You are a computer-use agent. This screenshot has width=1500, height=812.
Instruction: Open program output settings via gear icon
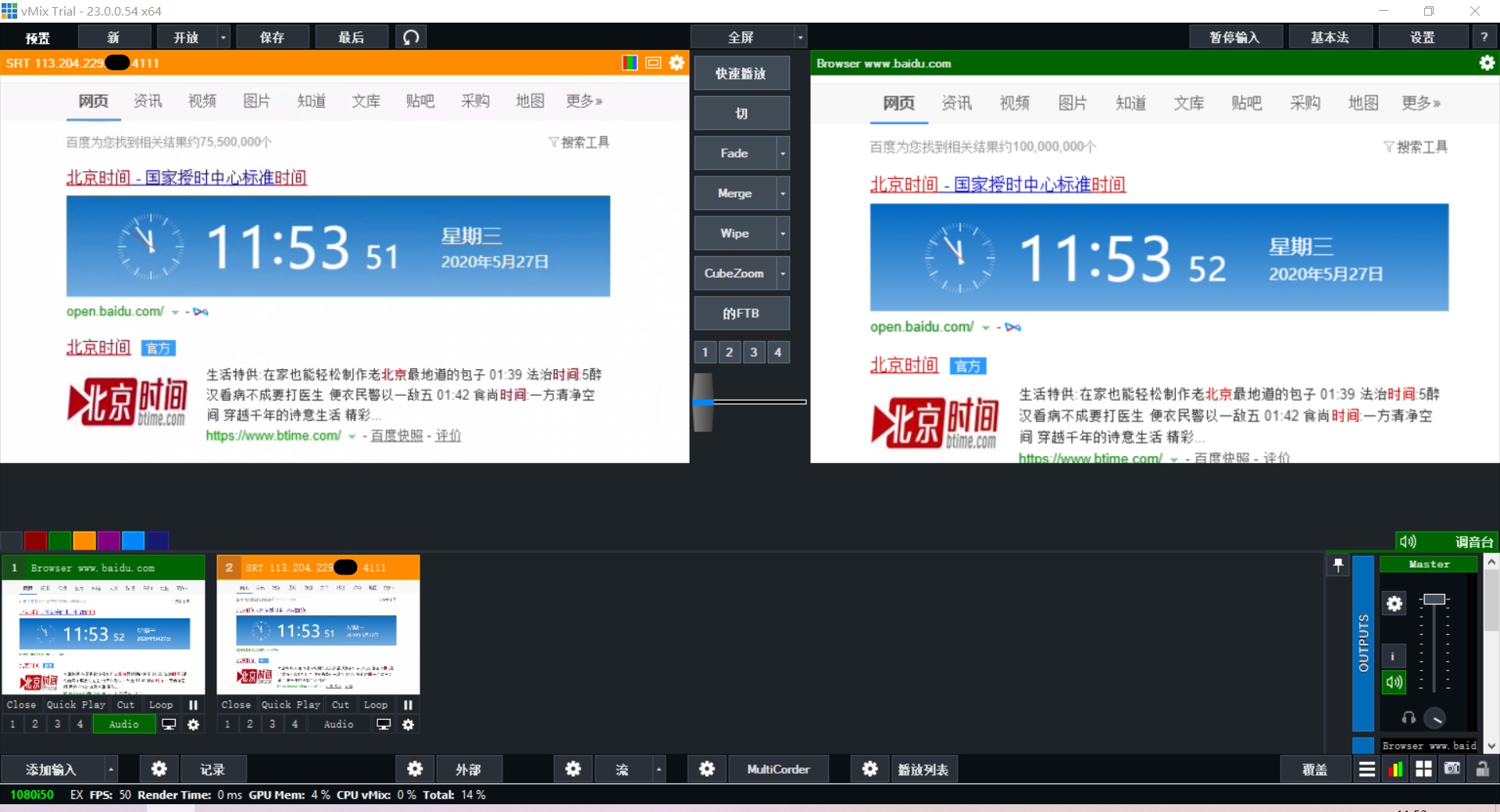coord(1487,63)
